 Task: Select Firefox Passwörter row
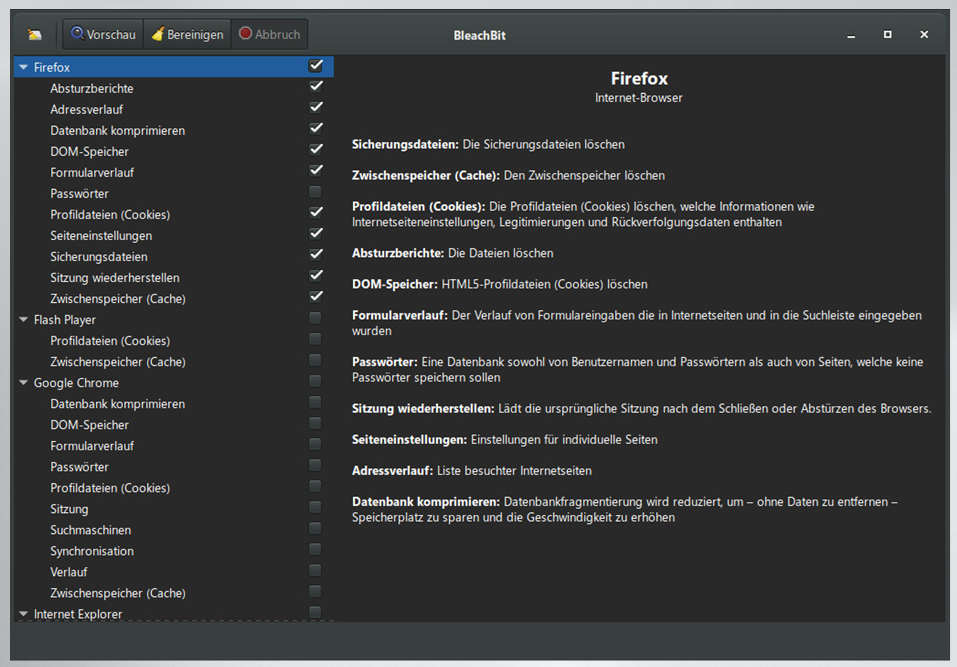(79, 193)
